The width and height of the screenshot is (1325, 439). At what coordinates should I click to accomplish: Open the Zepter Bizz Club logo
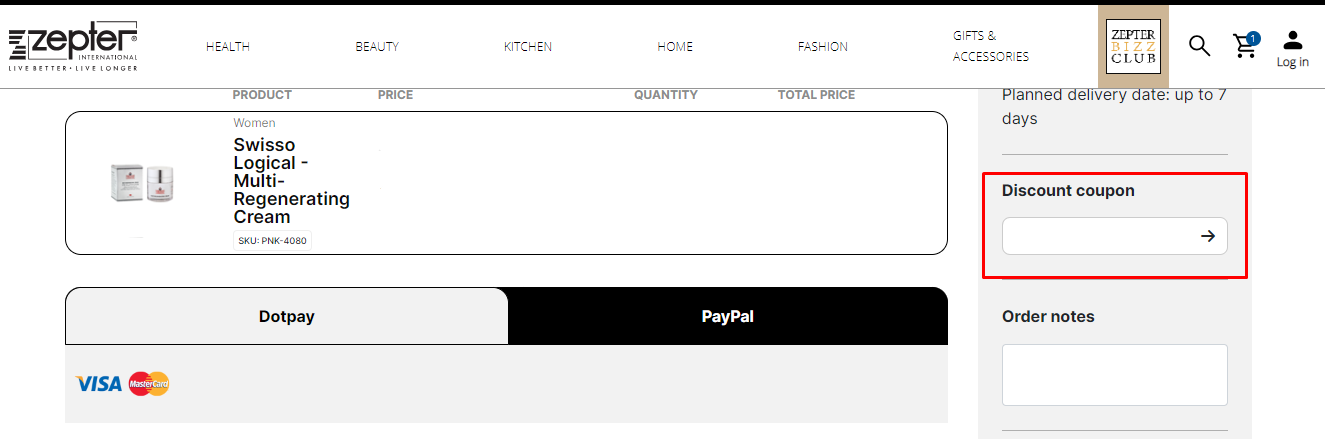pyautogui.click(x=1133, y=46)
